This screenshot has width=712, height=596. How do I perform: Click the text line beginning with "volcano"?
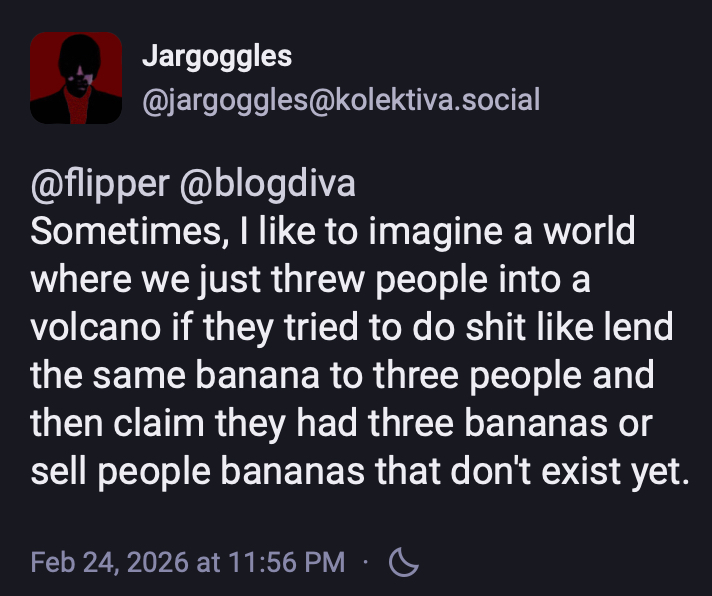[x=352, y=328]
